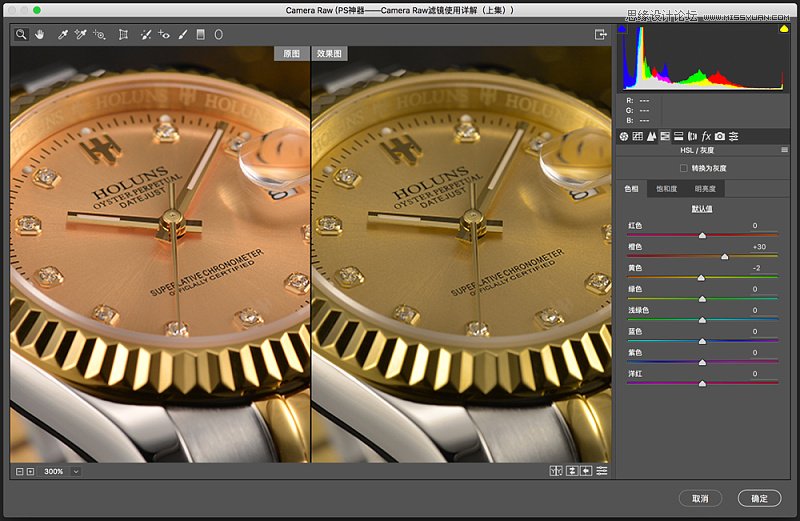Open the Effects fx panel icon
The image size is (800, 521).
[706, 136]
